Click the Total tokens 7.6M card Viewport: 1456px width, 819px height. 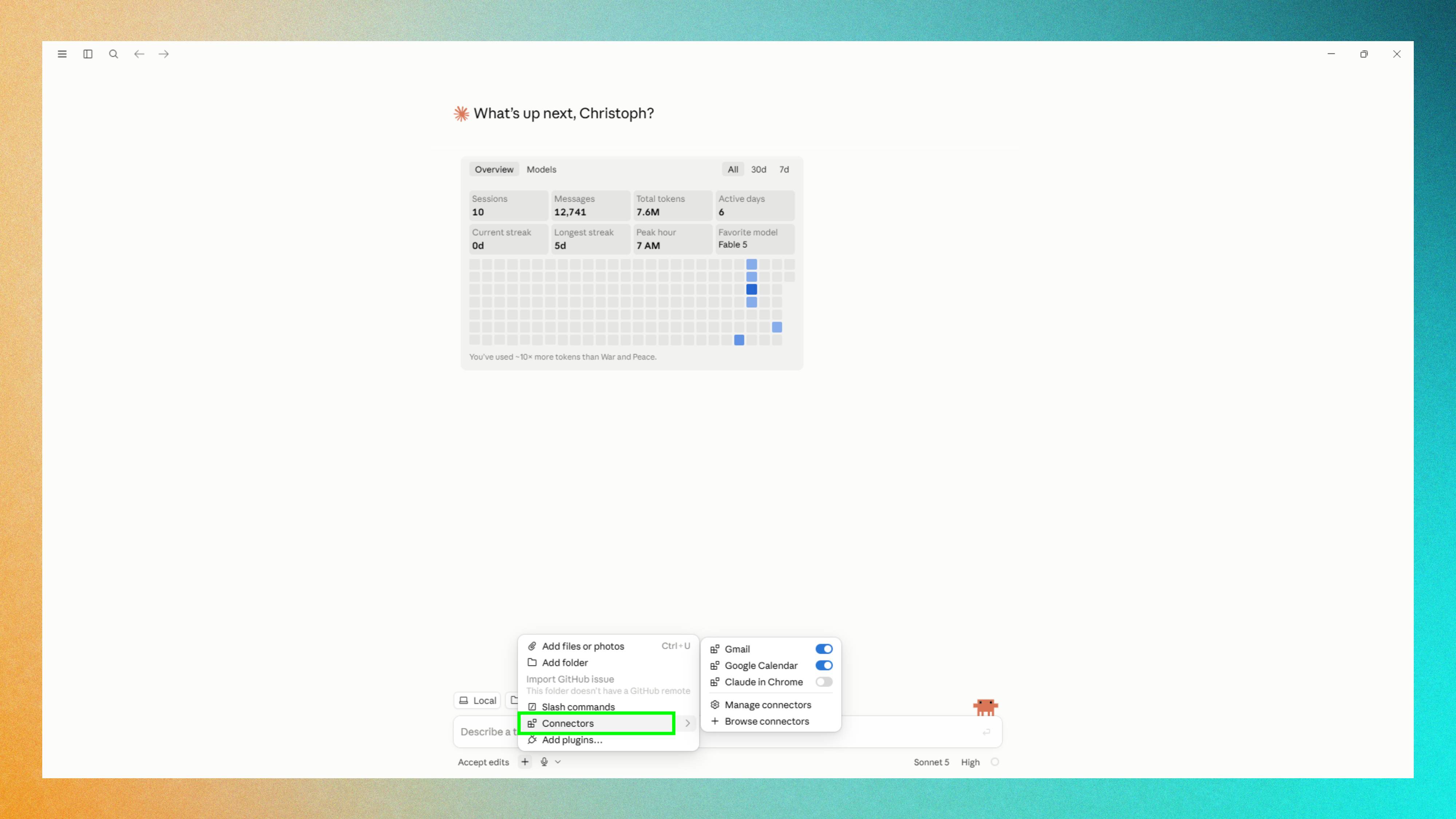coord(673,206)
